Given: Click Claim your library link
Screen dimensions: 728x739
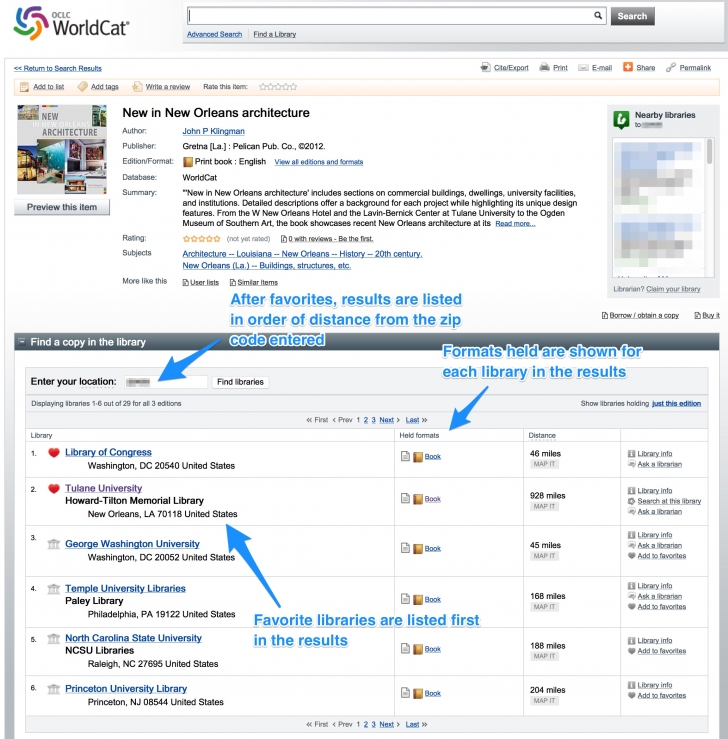Looking at the screenshot, I should [x=673, y=289].
